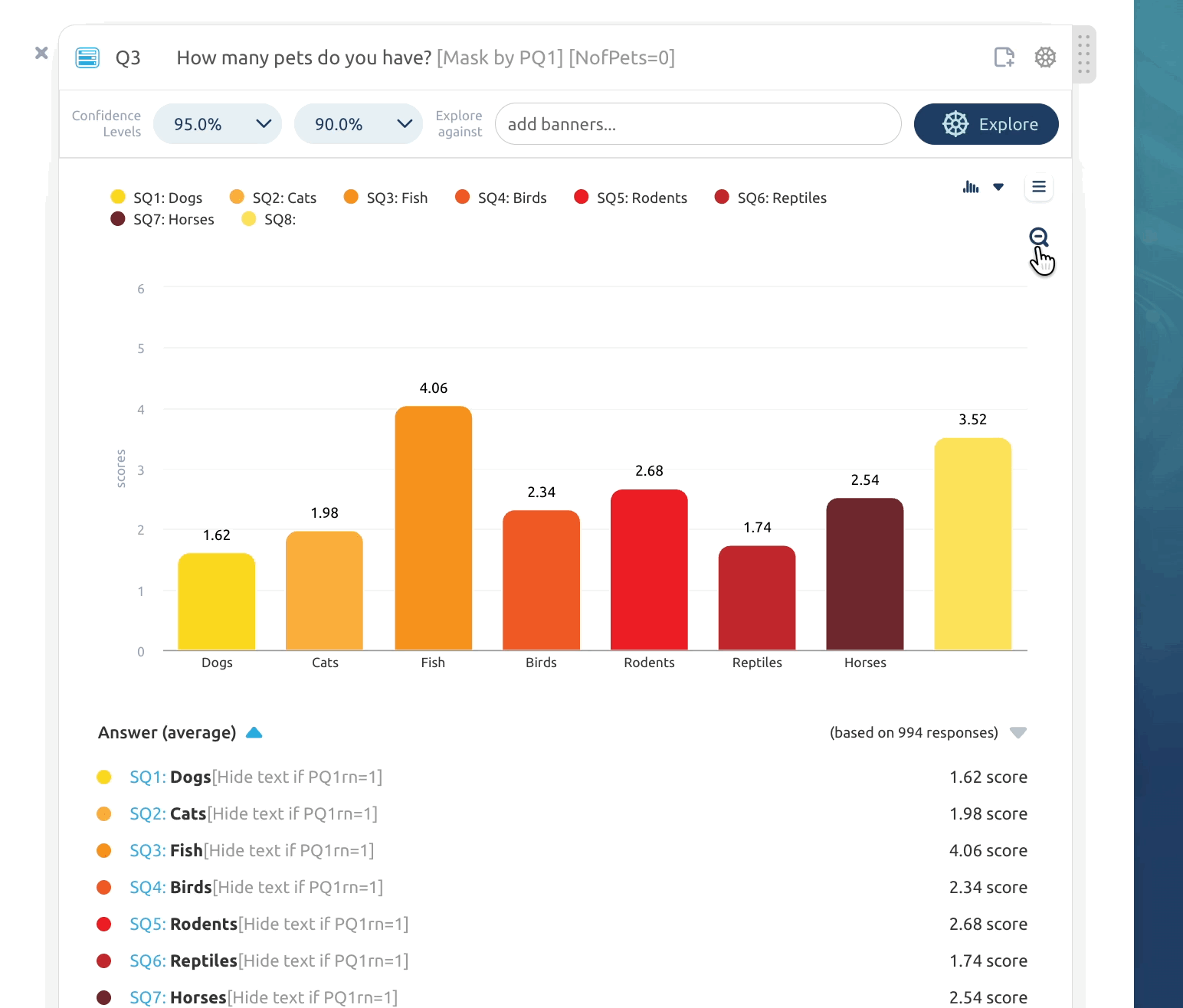Image resolution: width=1183 pixels, height=1008 pixels.
Task: Click the 3.52 bar for SQ8
Action: coord(973,544)
